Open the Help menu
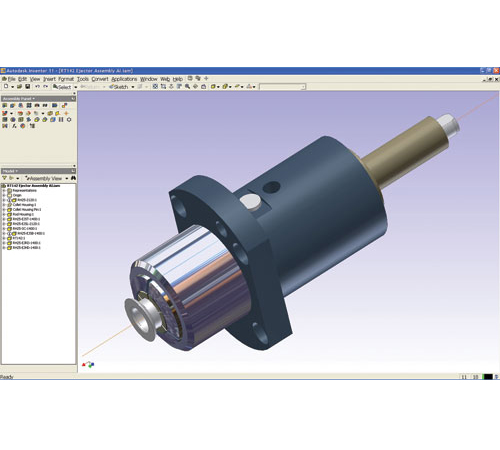Screen dimensions: 500x450 (177, 79)
